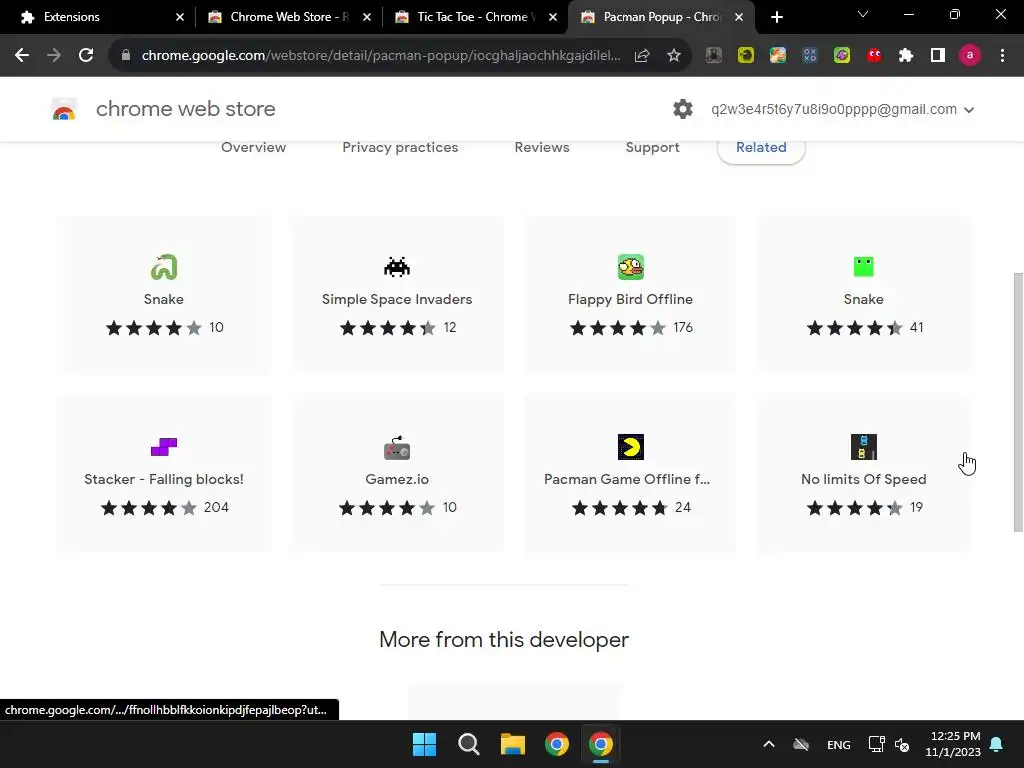Viewport: 1024px width, 768px height.
Task: Open the Gamez.io gamepad icon
Action: pyautogui.click(x=397, y=447)
